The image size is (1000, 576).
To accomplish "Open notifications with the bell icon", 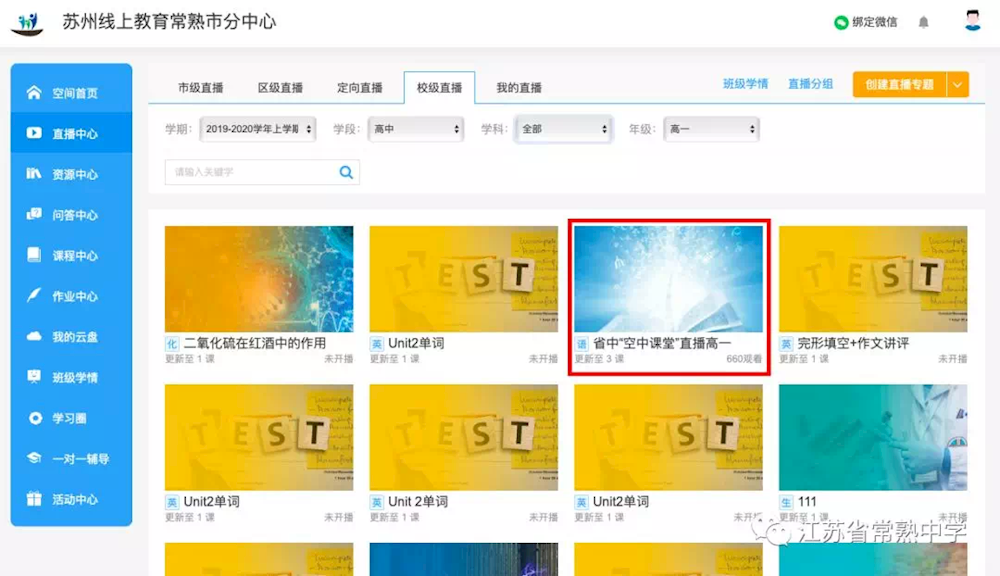I will point(923,23).
